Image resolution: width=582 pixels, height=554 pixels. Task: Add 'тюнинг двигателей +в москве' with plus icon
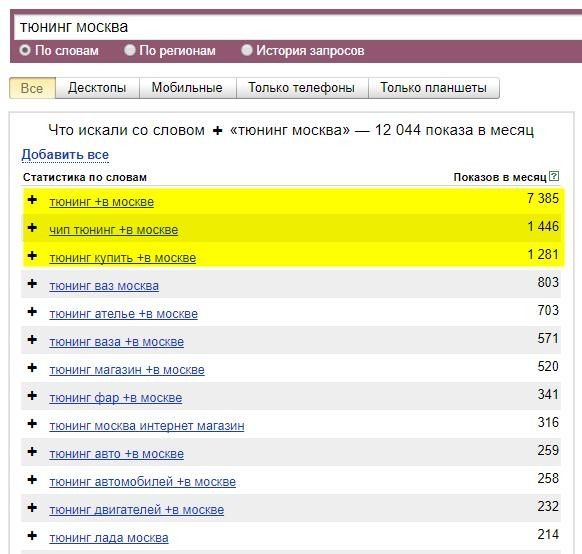(32, 507)
